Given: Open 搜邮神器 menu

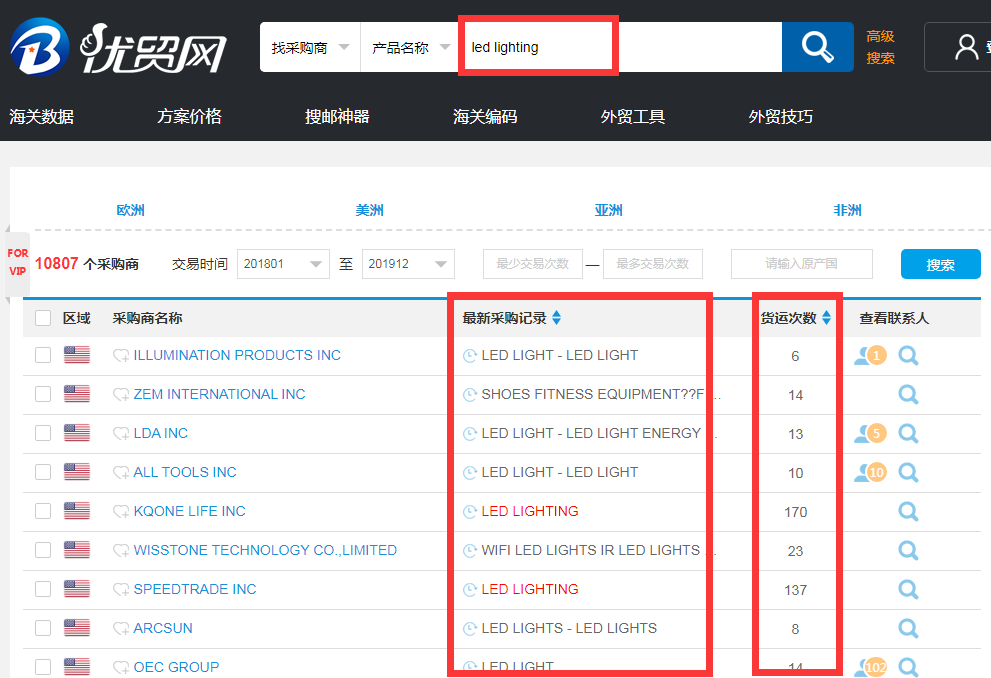Looking at the screenshot, I should pos(337,117).
